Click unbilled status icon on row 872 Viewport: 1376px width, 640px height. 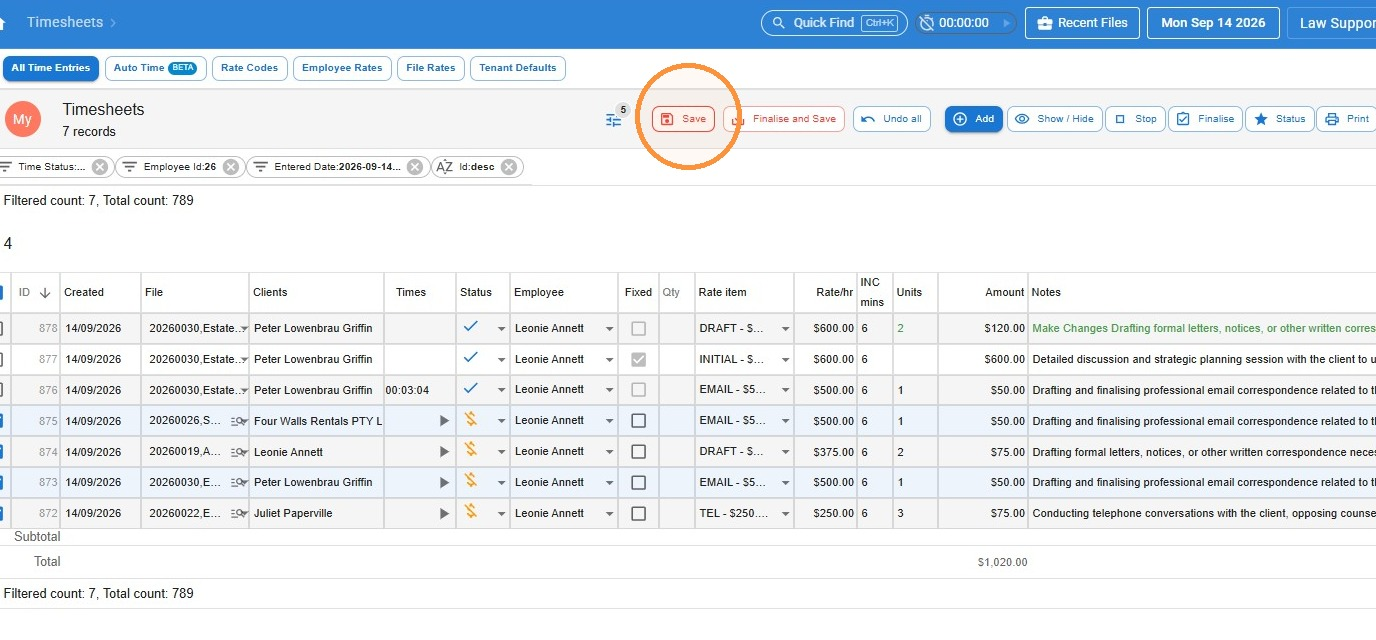click(471, 512)
